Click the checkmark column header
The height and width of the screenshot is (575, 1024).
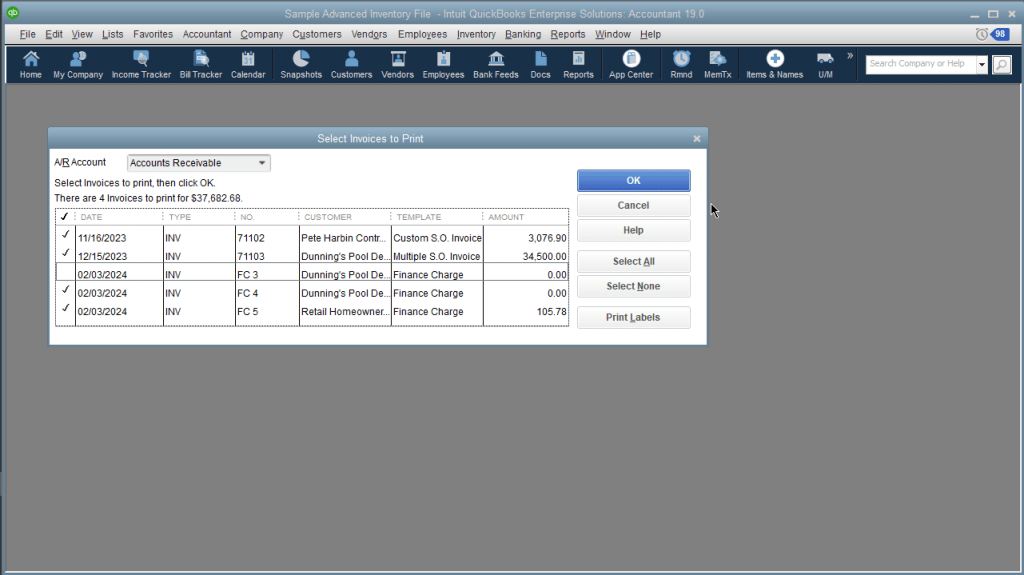[65, 216]
